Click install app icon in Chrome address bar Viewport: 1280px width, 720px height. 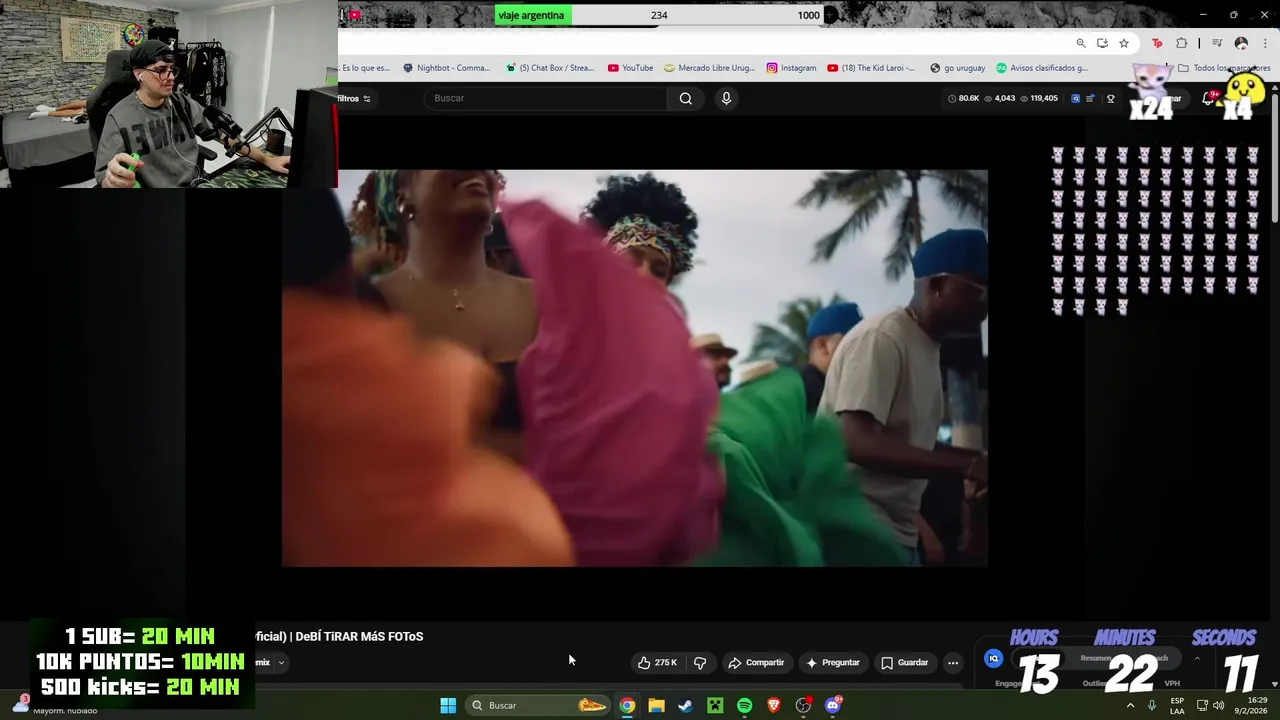click(x=1102, y=43)
